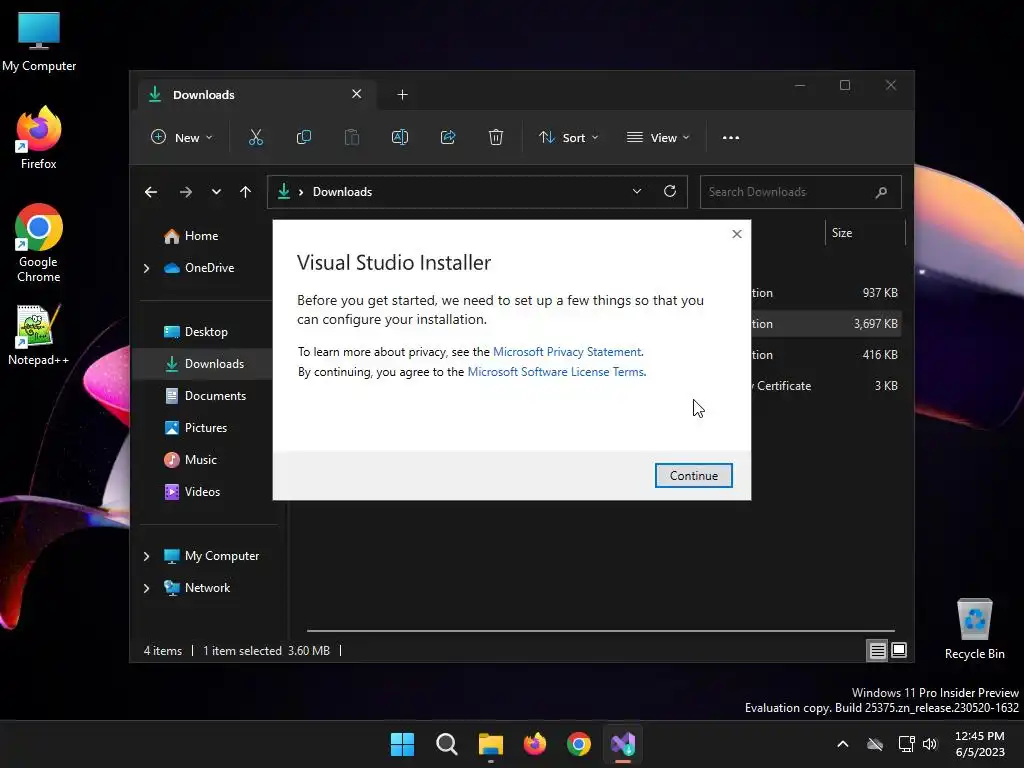Refresh the Downloads folder
The width and height of the screenshot is (1024, 768).
click(669, 191)
